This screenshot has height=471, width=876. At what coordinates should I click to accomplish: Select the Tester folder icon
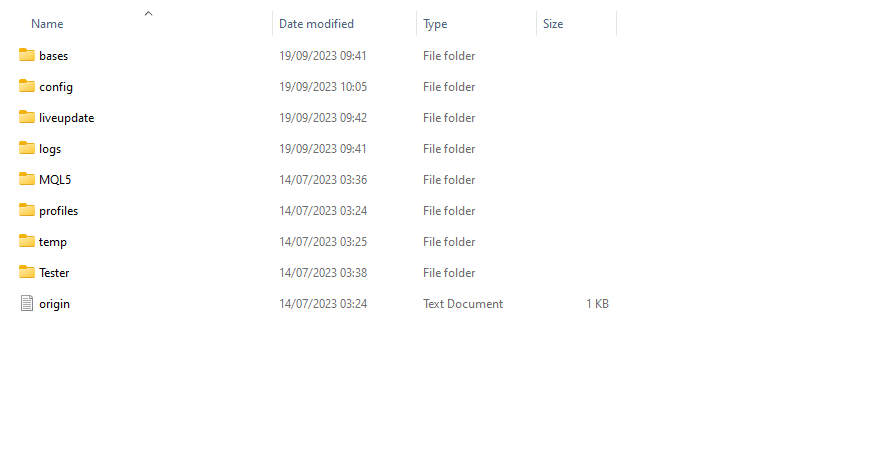click(x=27, y=272)
